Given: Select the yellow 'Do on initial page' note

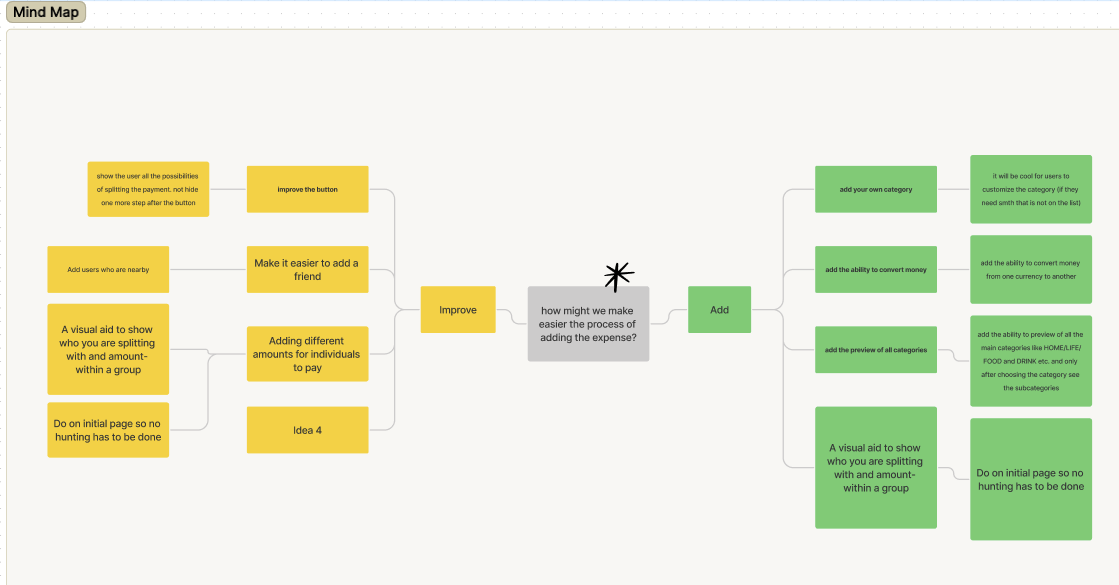Looking at the screenshot, I should pyautogui.click(x=108, y=430).
